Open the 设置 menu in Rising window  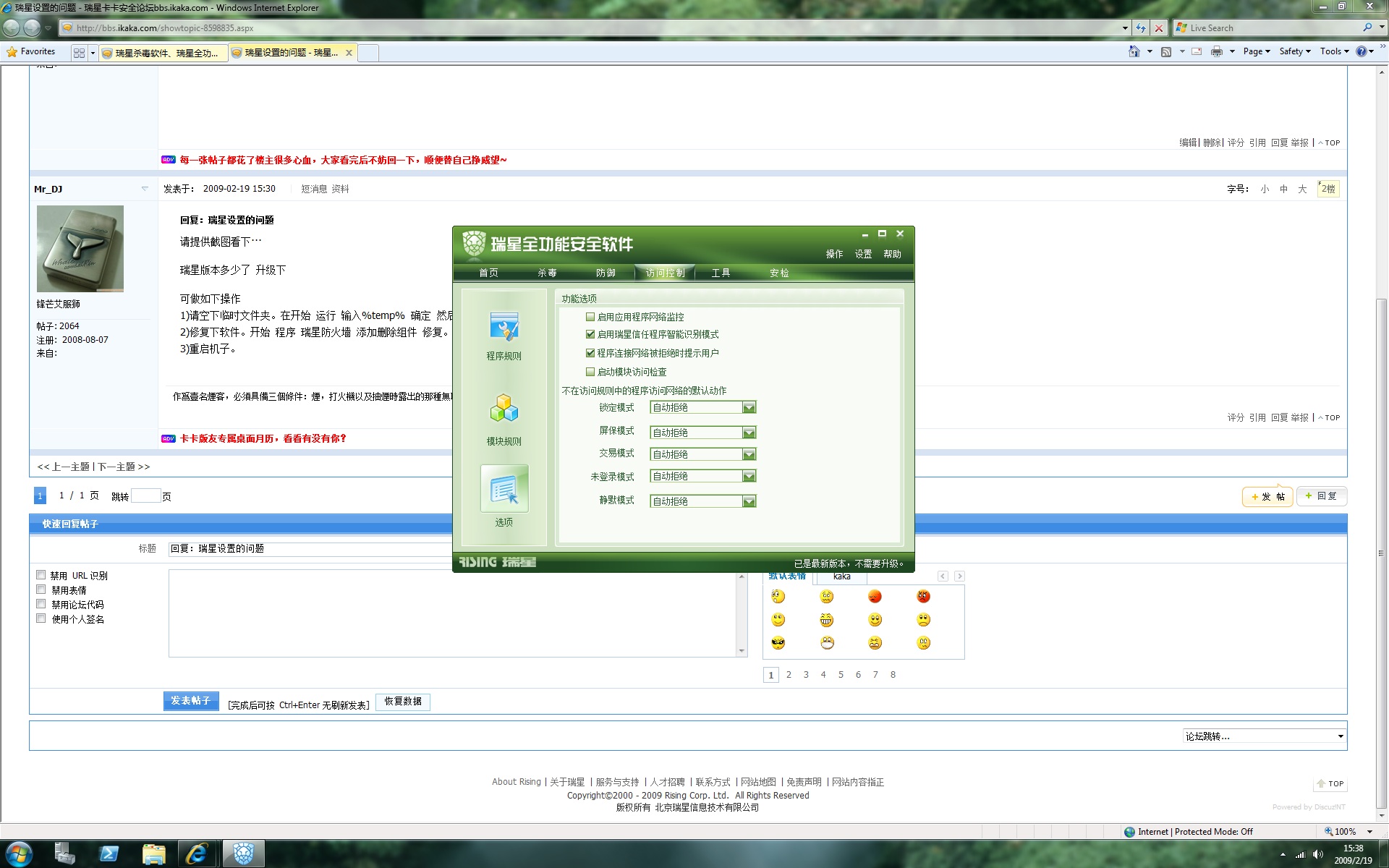863,254
